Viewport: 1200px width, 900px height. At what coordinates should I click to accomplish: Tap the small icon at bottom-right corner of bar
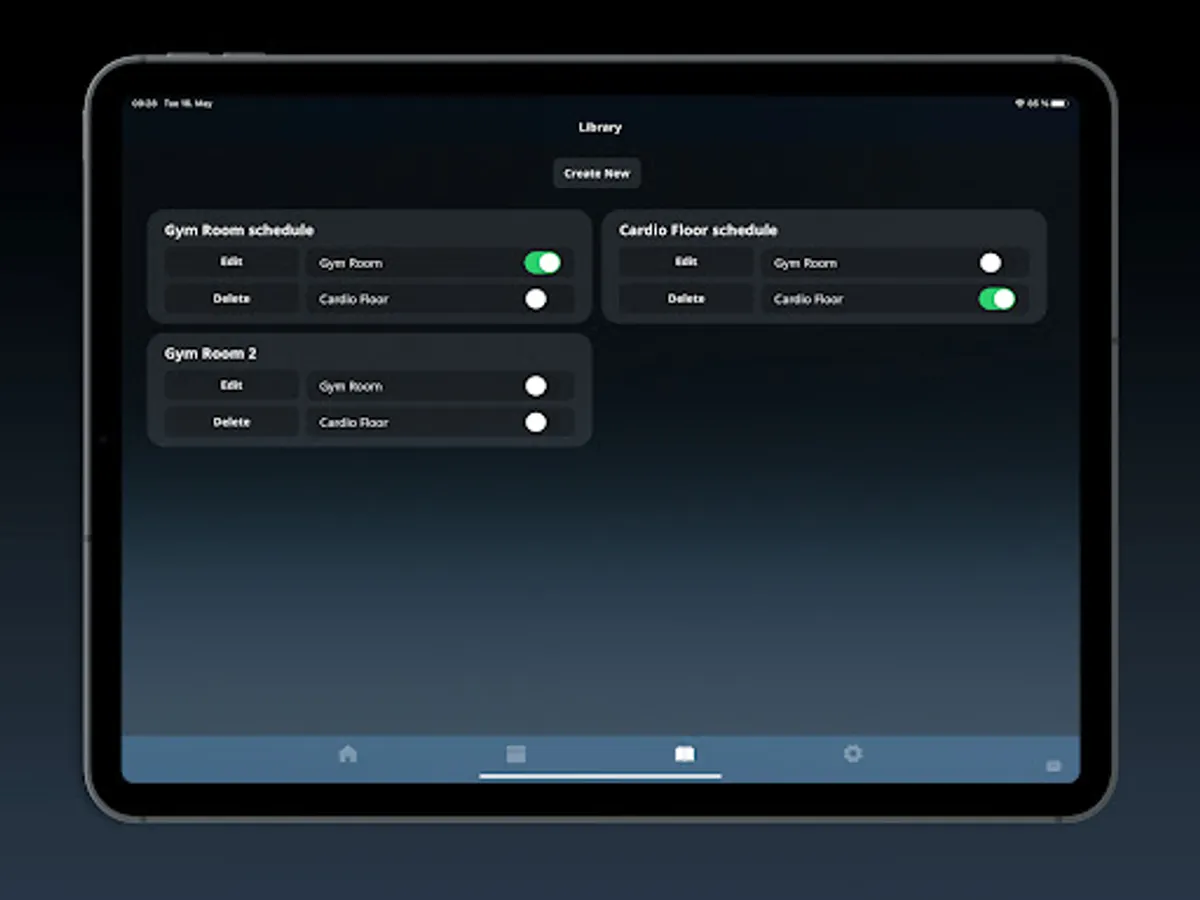click(x=1053, y=766)
